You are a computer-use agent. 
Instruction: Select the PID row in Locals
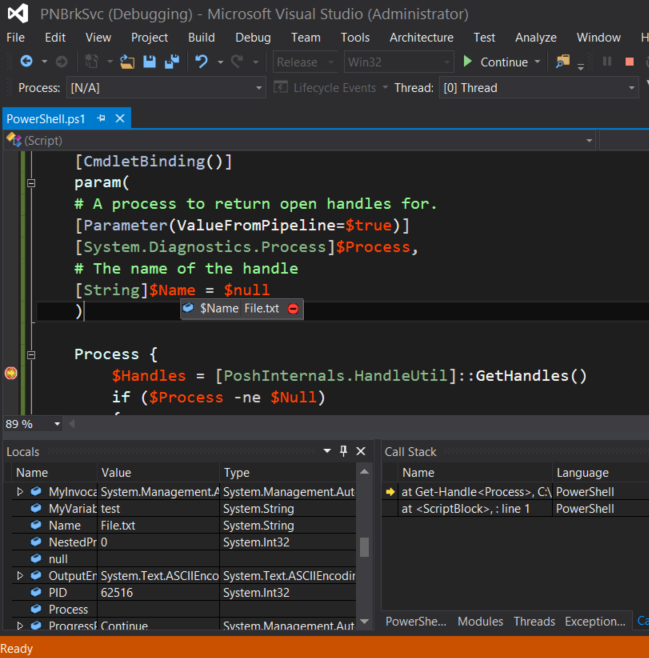coord(184,593)
